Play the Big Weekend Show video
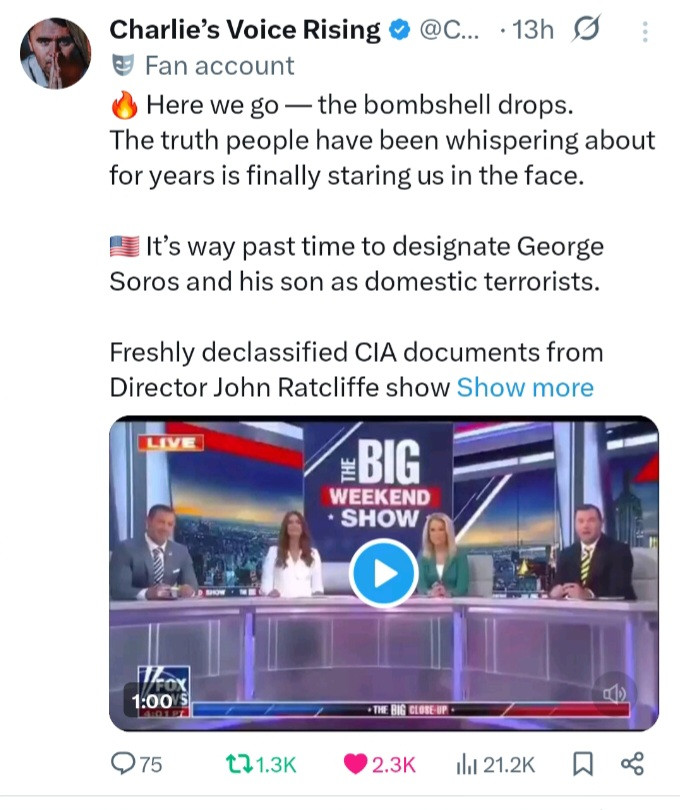 coord(383,574)
